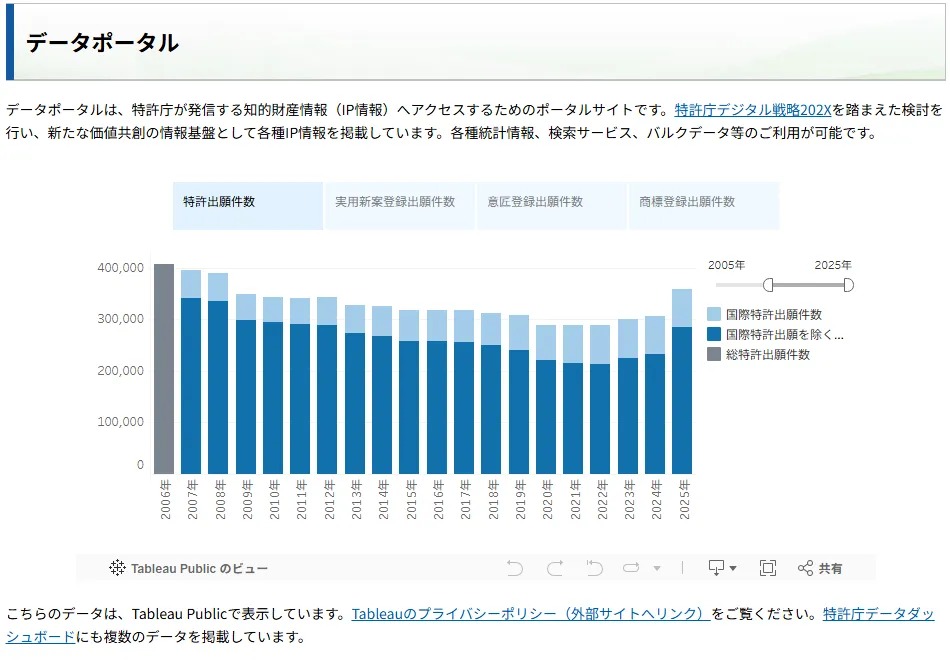
Task: Click the revert icon in Tableau toolbar
Action: (x=594, y=568)
